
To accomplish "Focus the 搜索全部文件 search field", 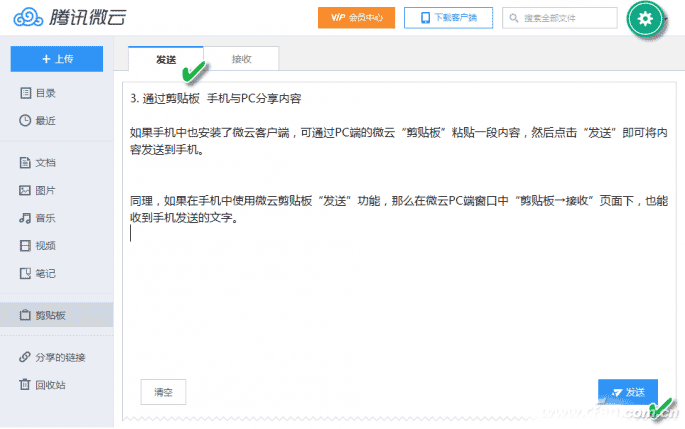I will pos(560,18).
